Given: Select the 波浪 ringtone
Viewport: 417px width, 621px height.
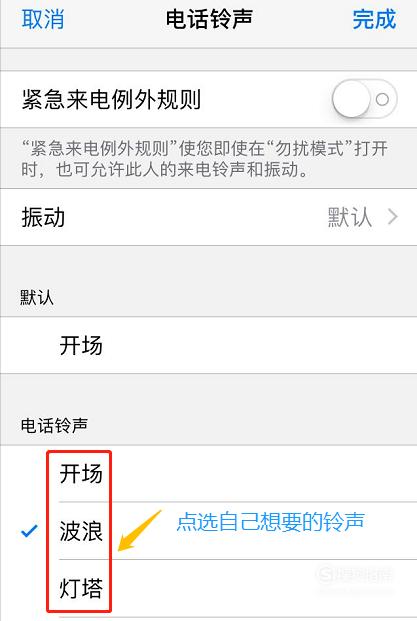Looking at the screenshot, I should pyautogui.click(x=208, y=531).
